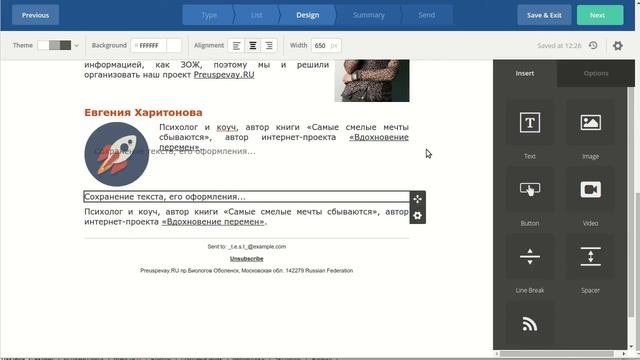Click the Previous button
The height and width of the screenshot is (360, 640).
tap(36, 15)
